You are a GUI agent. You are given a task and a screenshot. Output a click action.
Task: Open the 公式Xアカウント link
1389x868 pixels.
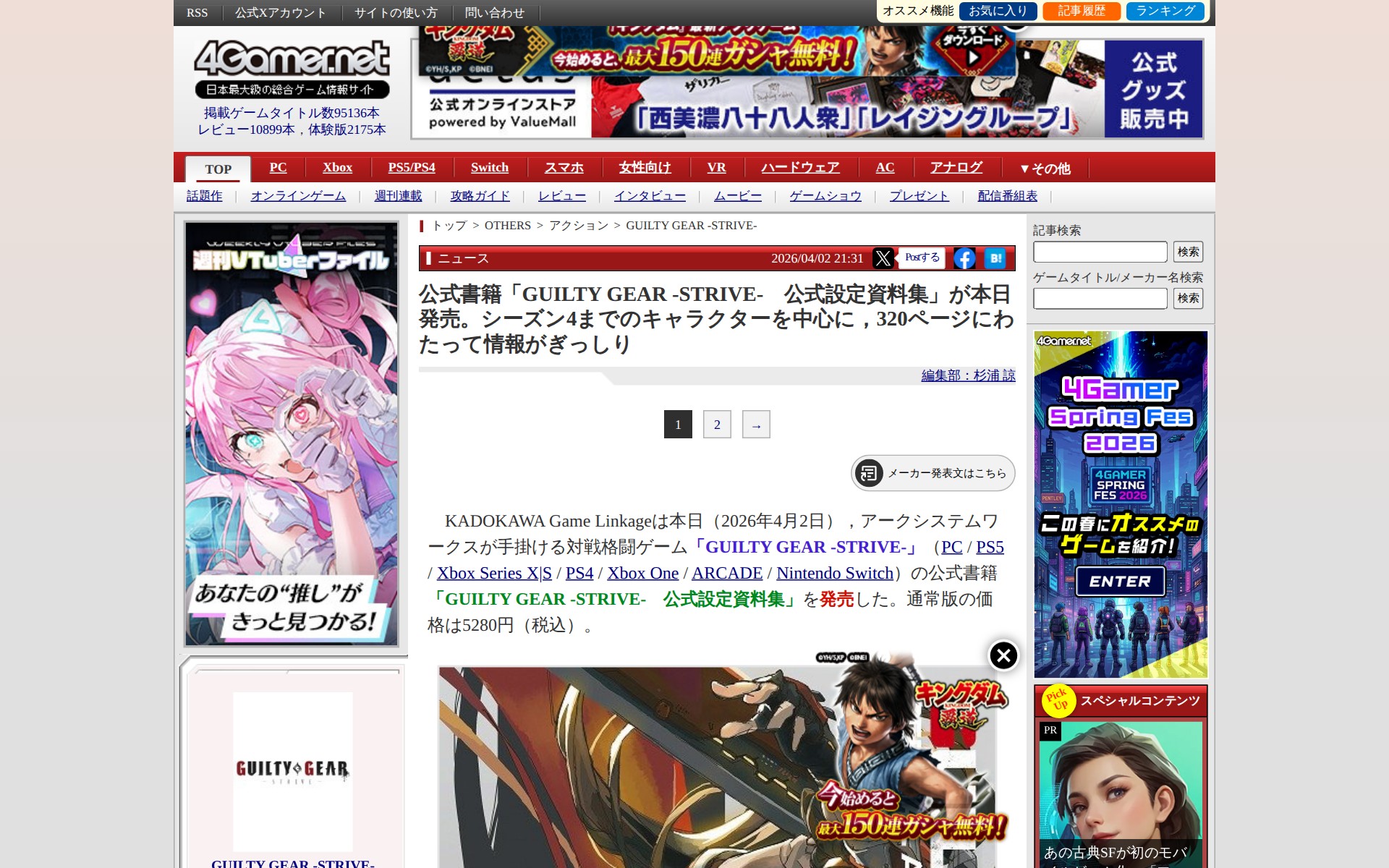pyautogui.click(x=280, y=13)
